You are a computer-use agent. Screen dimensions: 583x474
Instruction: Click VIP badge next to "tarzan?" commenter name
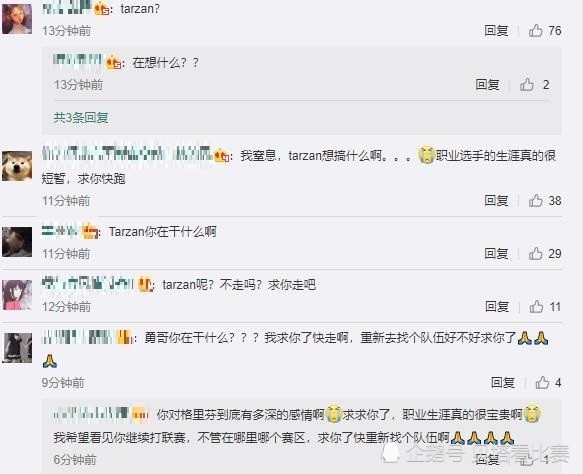(x=101, y=9)
